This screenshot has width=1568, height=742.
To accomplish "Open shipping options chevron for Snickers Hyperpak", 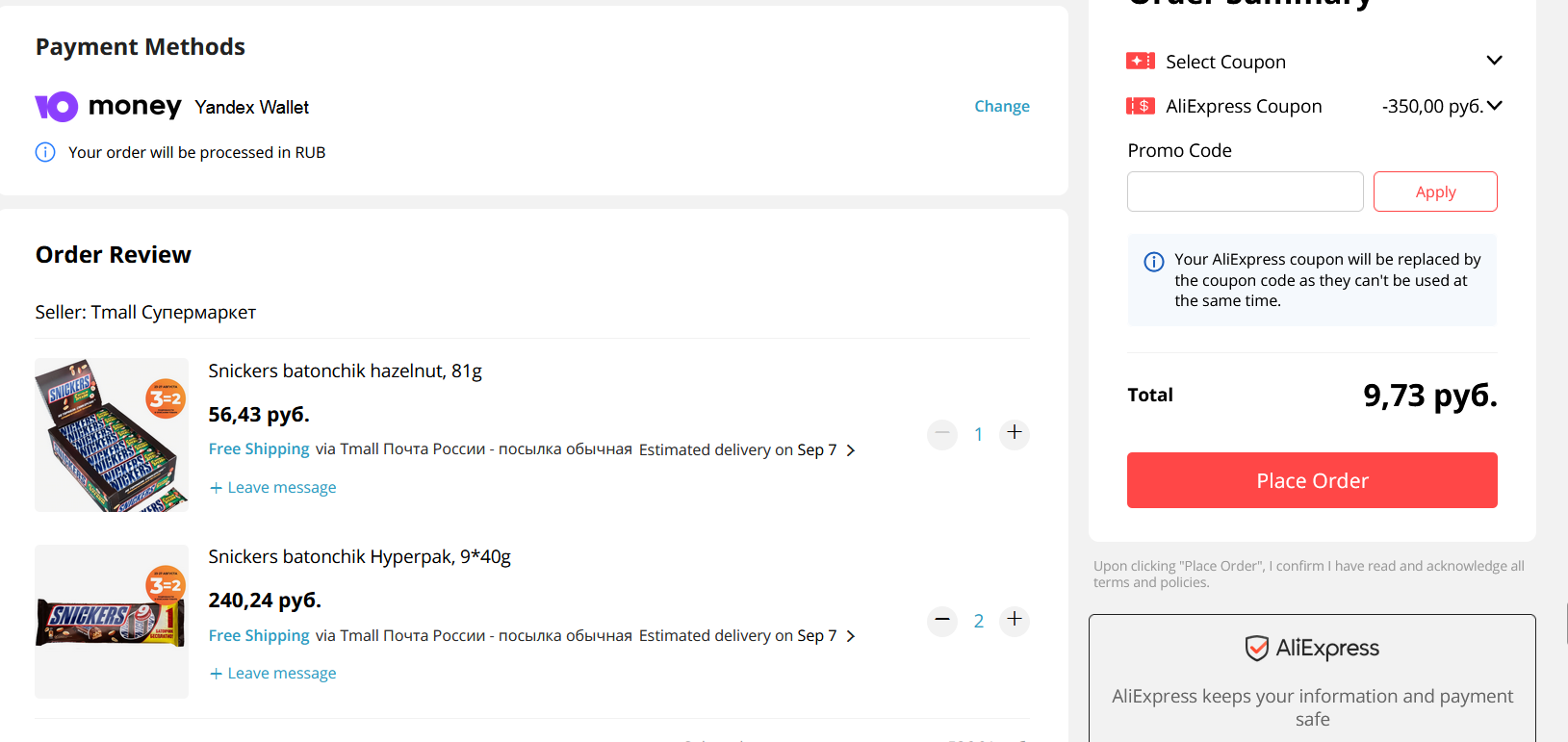I will (850, 636).
